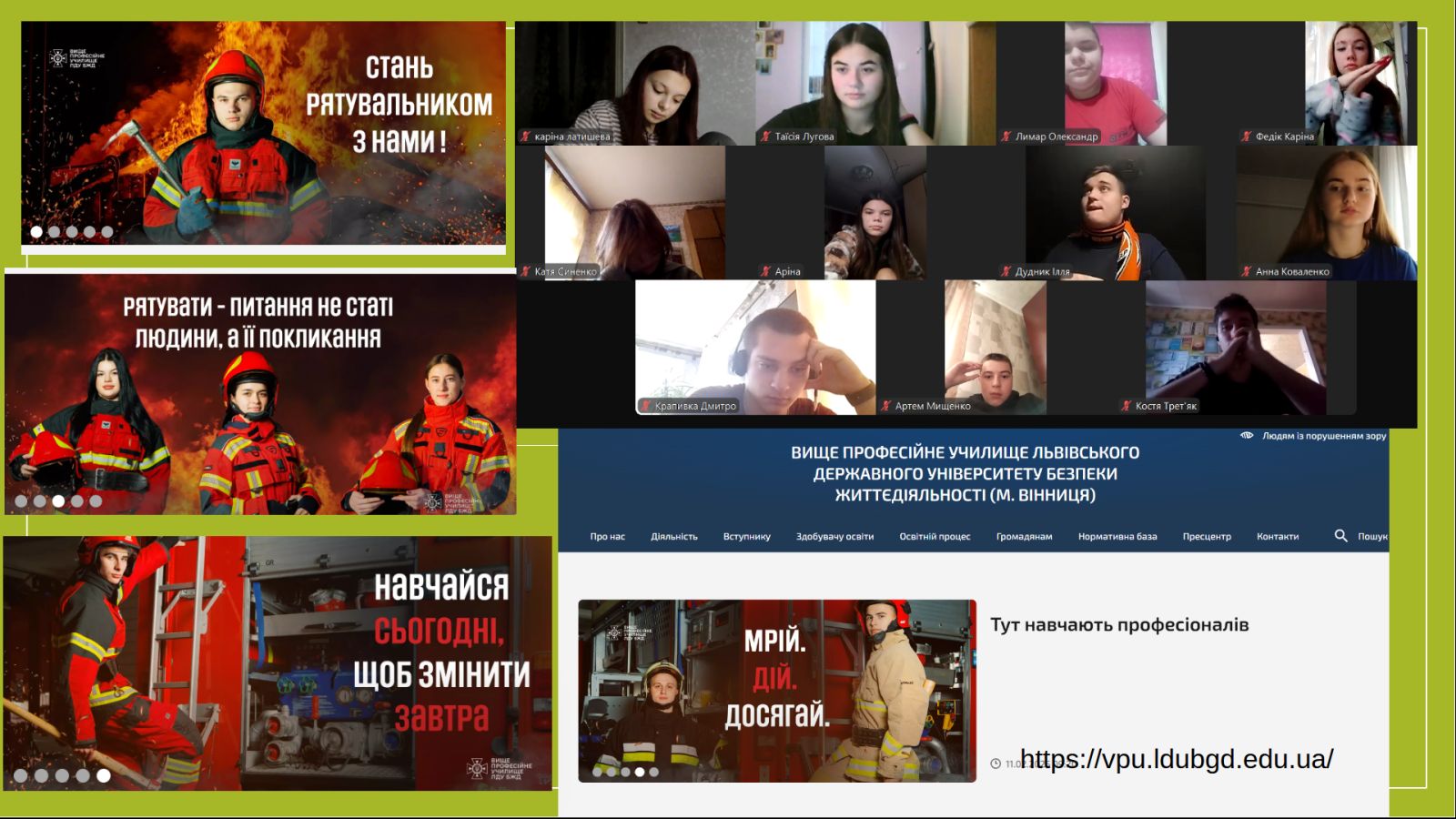Click muted mic icon beside Анна Коваленко
This screenshot has height=819, width=1456.
click(1247, 271)
